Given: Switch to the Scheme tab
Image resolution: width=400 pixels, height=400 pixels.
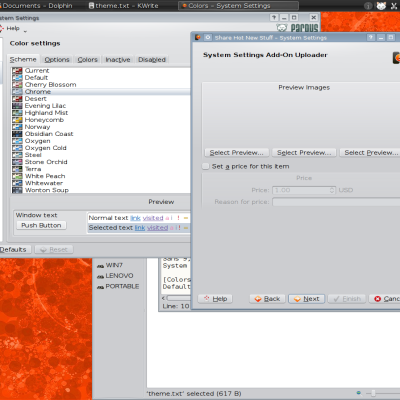Looking at the screenshot, I should click(23, 59).
